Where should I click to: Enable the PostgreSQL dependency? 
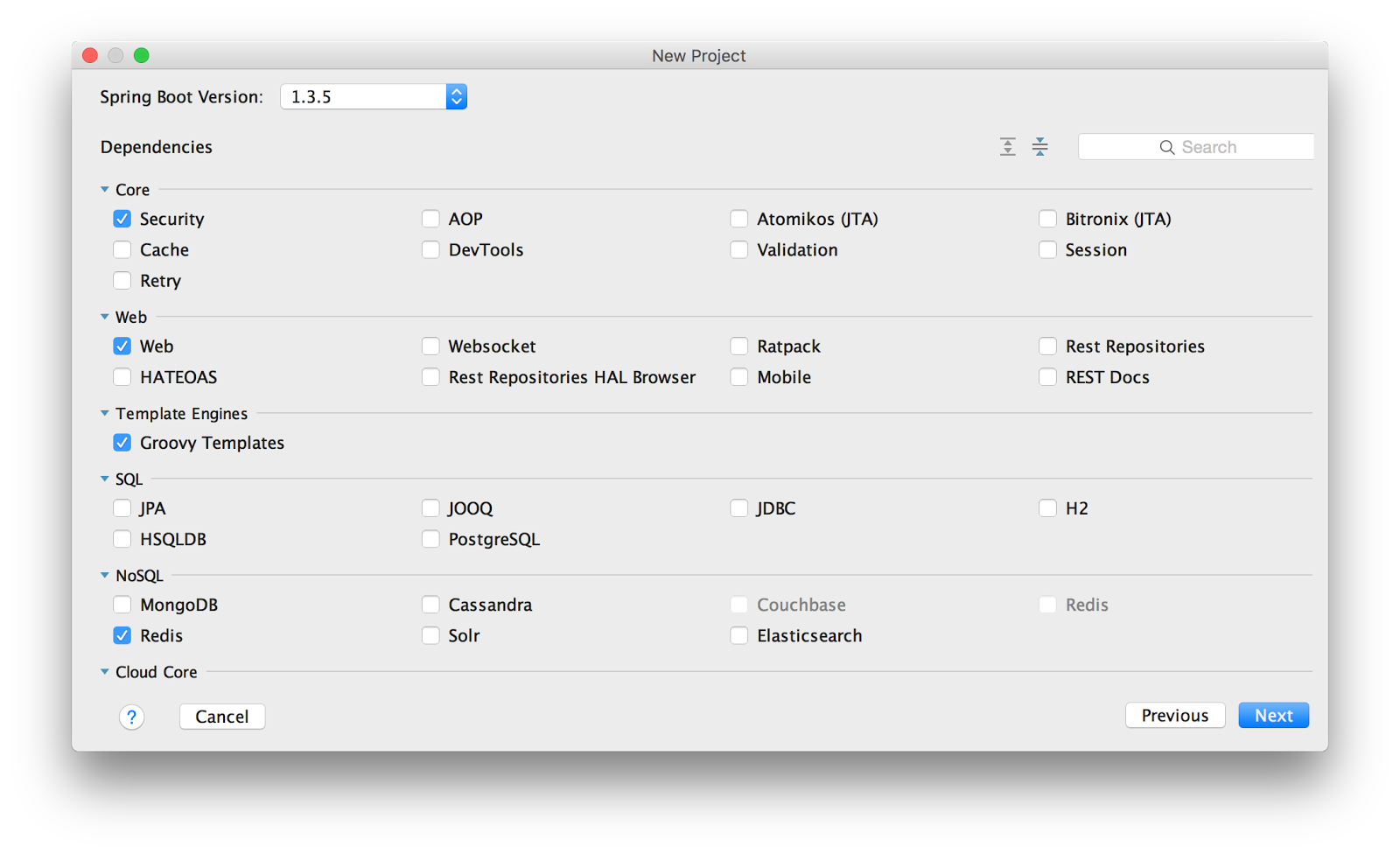click(430, 539)
